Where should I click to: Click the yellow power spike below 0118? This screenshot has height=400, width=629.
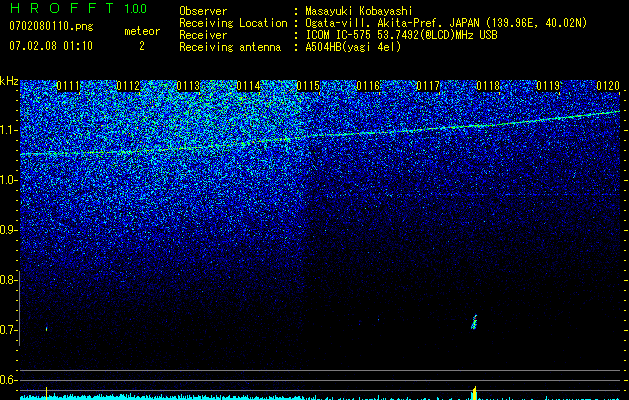coord(474,392)
